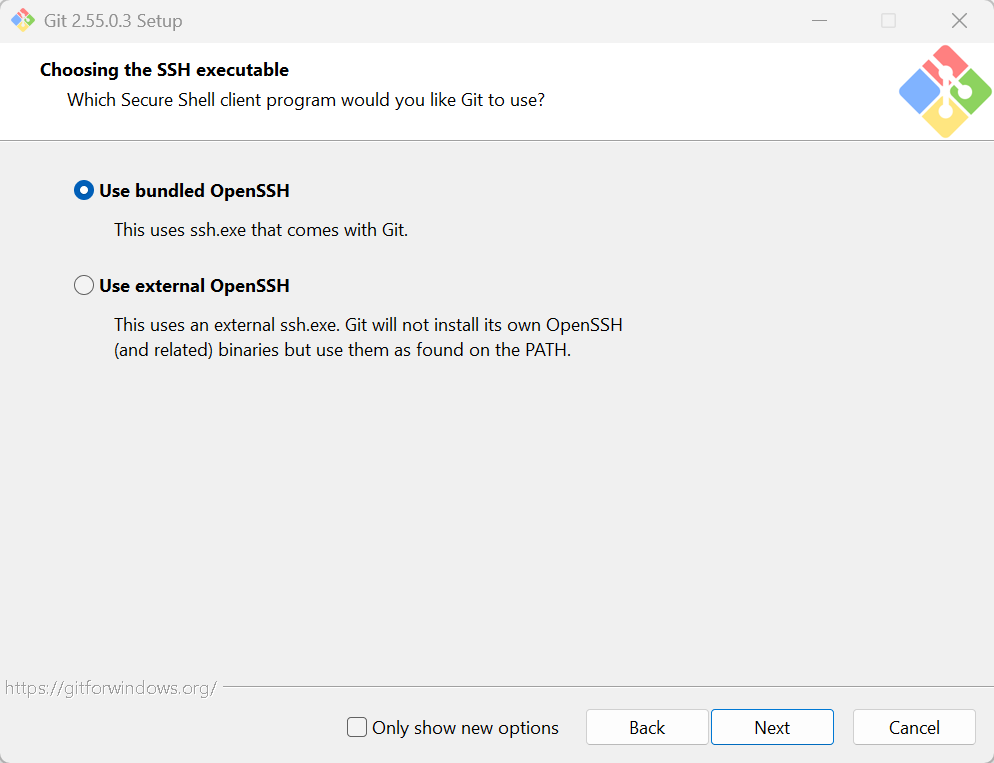
Task: Go back with the Back button
Action: (x=647, y=727)
